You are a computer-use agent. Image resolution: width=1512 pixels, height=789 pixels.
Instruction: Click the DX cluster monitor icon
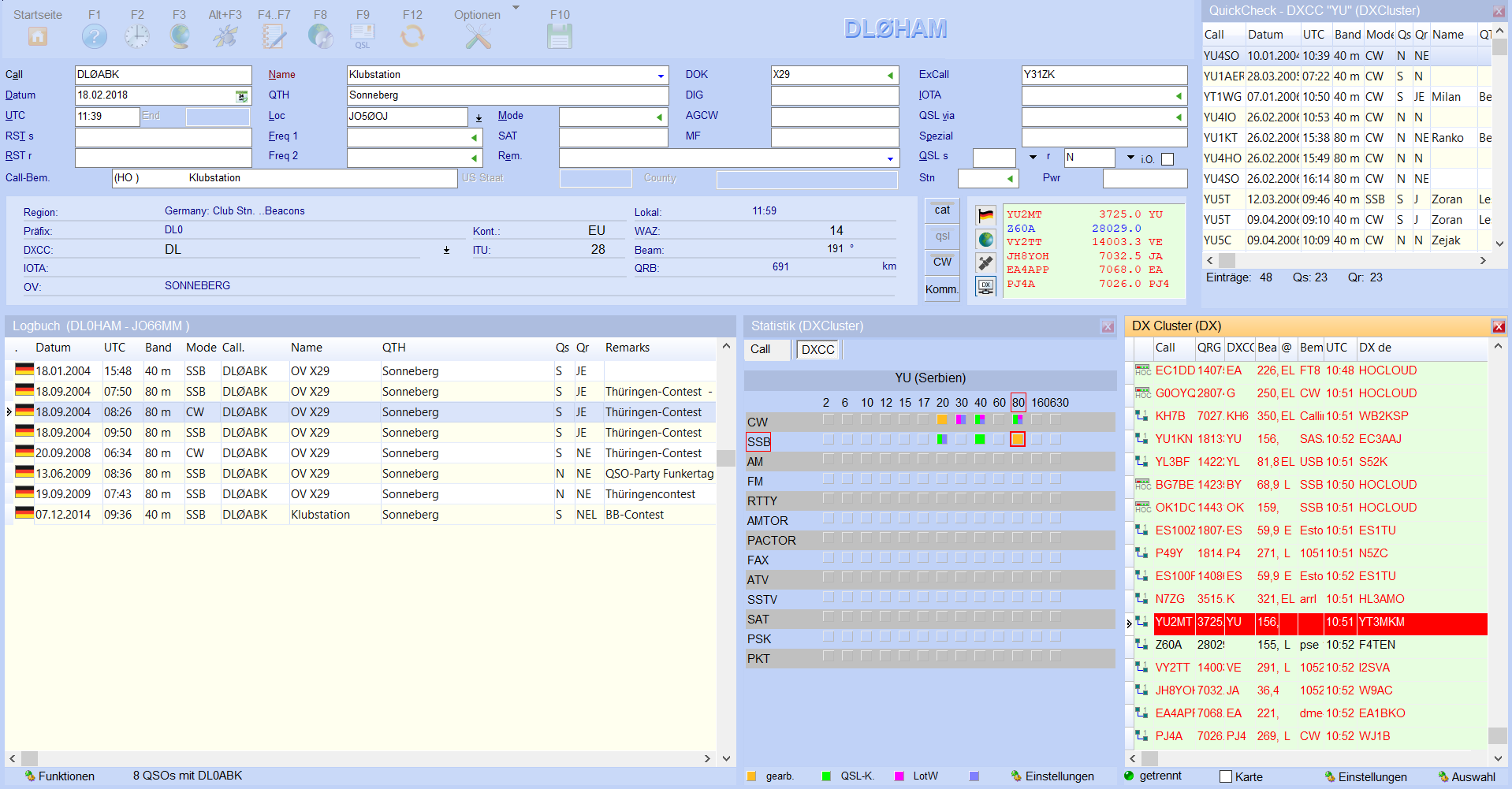985,286
